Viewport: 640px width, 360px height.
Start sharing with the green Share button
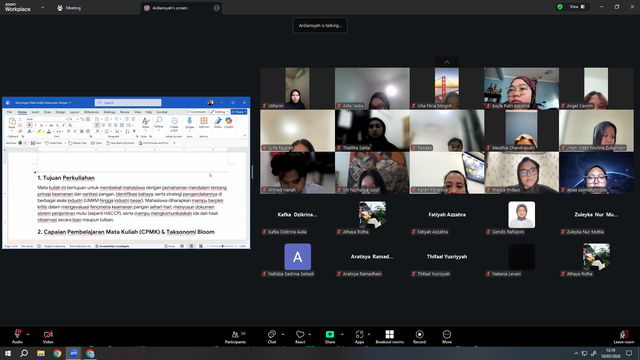click(330, 337)
